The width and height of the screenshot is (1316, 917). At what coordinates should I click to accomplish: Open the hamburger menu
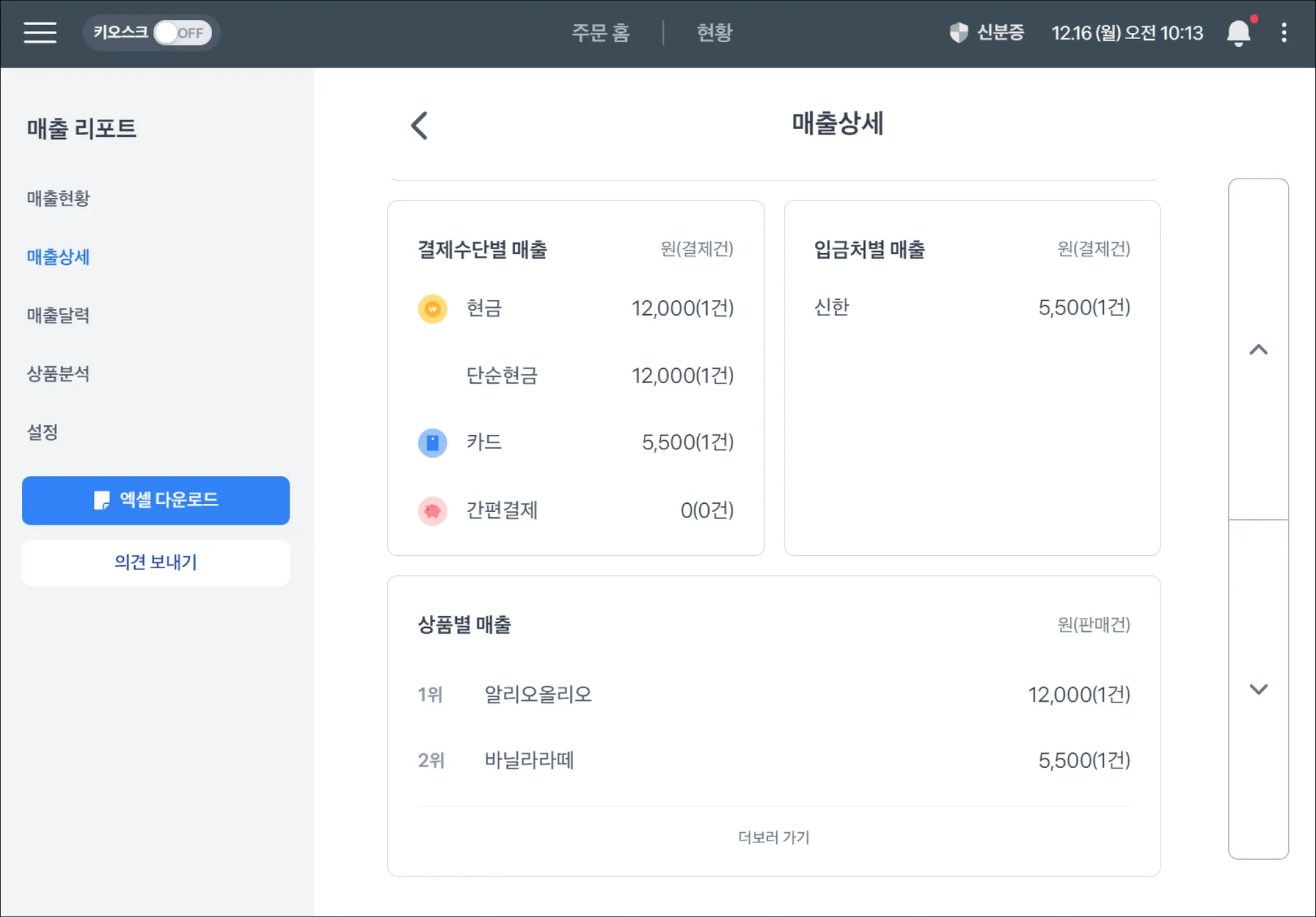coord(40,32)
